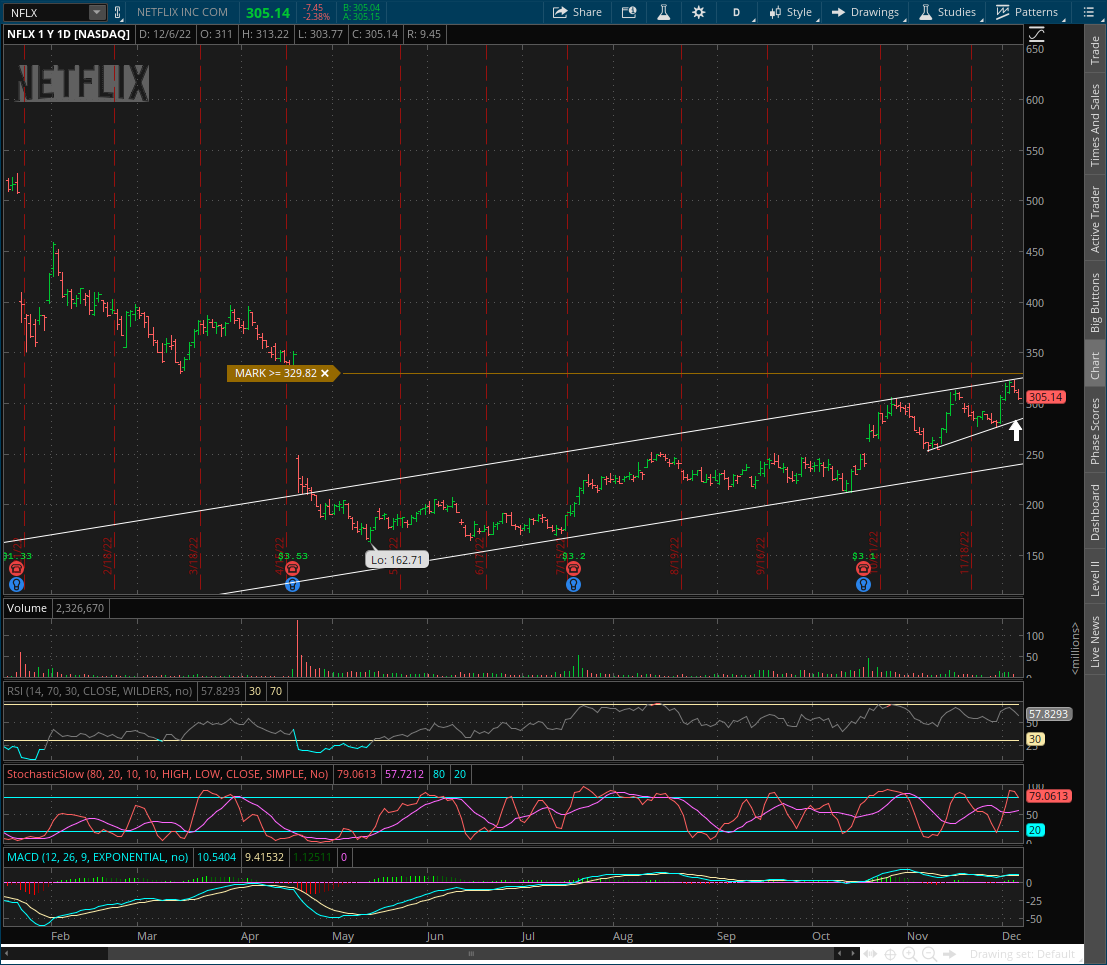This screenshot has width=1107, height=965.
Task: Open the Level II sidebar tab
Action: pyautogui.click(x=1095, y=577)
